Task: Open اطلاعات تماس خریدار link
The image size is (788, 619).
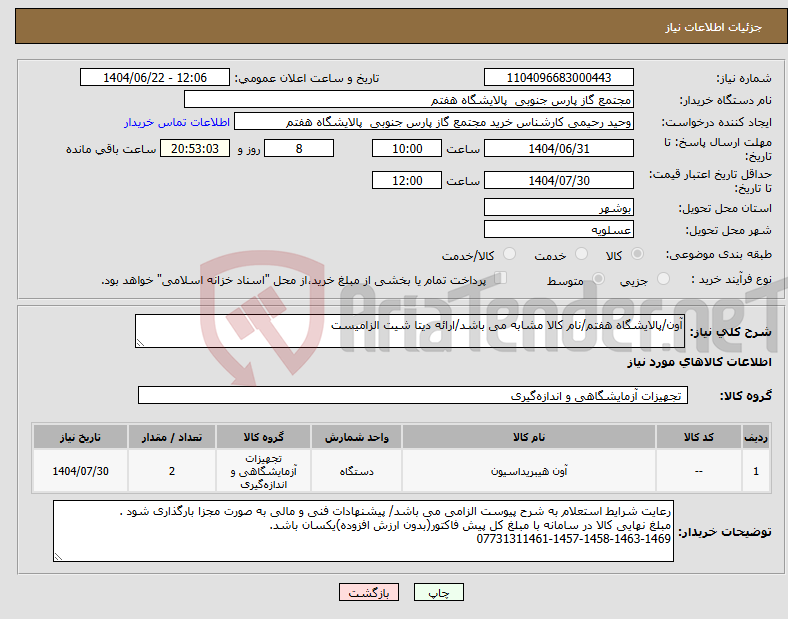Action: tap(177, 123)
